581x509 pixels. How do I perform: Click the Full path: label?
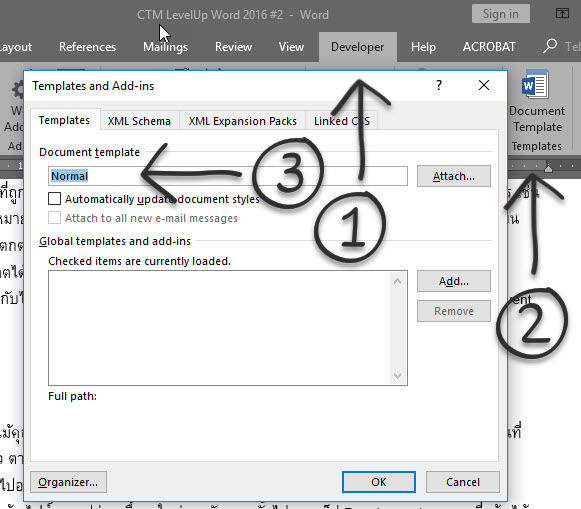[72, 396]
